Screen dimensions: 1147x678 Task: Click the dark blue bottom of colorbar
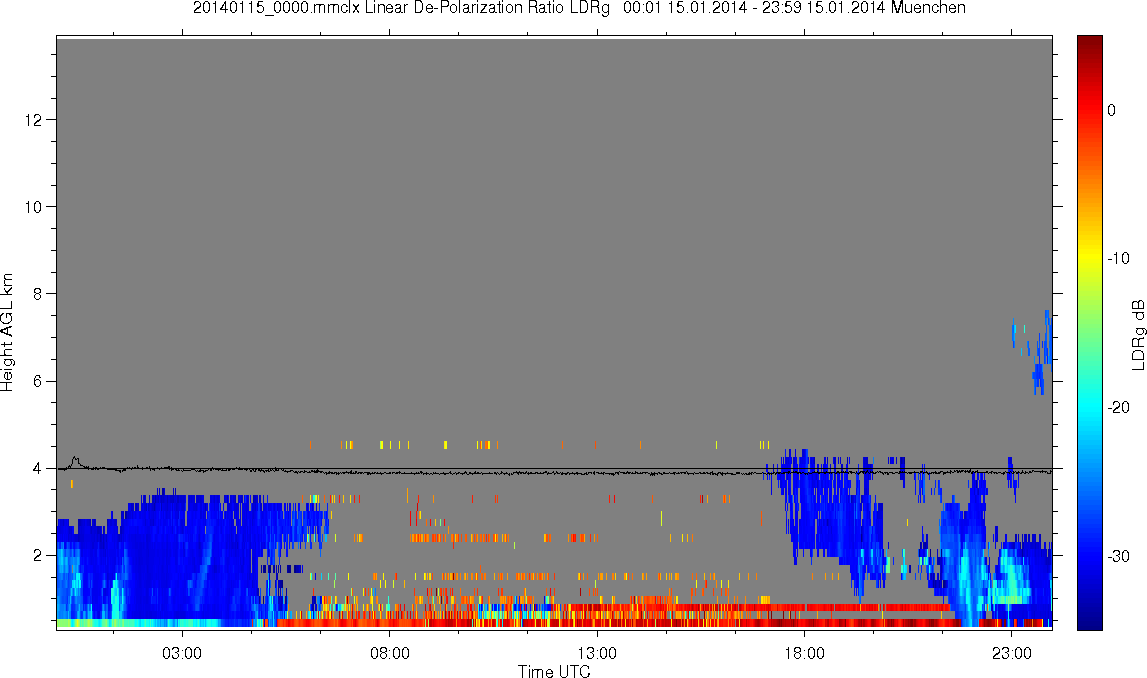(x=1090, y=620)
